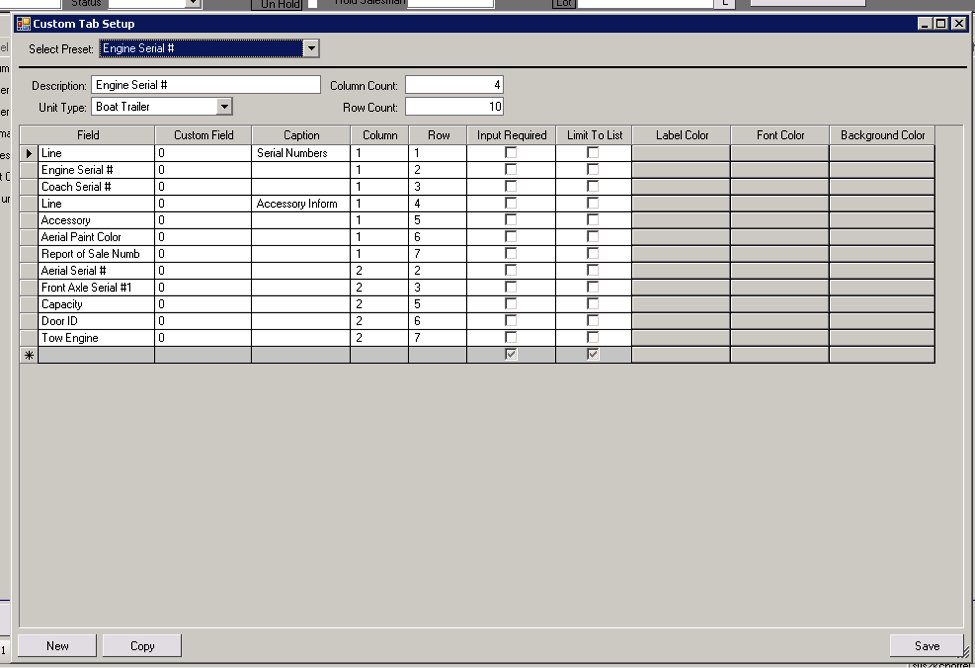Click the Custom Tab Setup window icon

tap(24, 24)
